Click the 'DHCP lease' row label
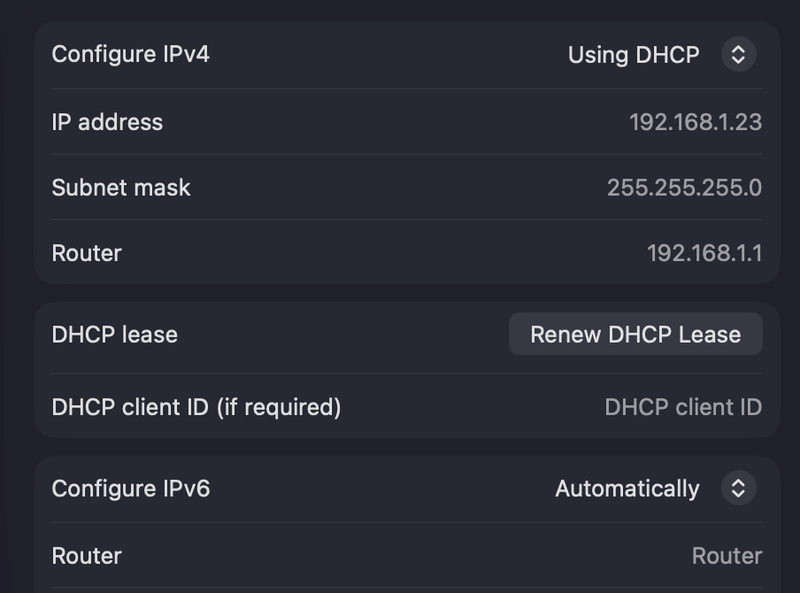 pyautogui.click(x=115, y=334)
